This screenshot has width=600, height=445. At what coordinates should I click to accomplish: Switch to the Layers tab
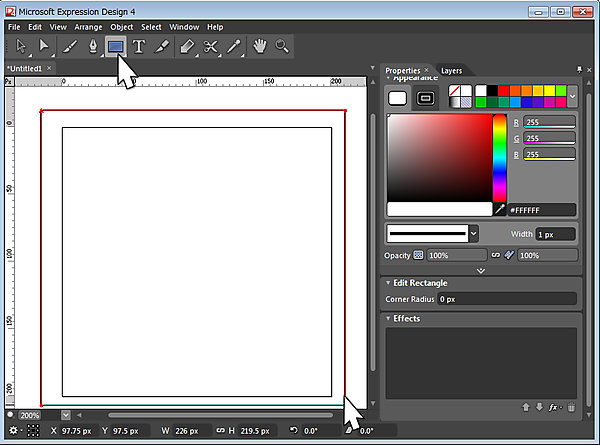point(451,71)
